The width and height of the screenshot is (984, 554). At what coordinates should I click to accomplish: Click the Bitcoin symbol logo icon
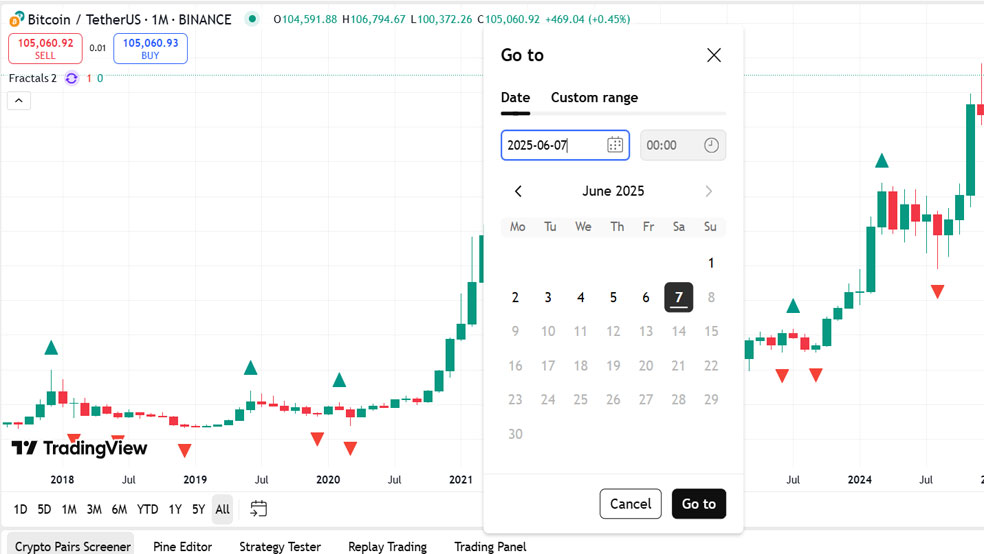[x=16, y=19]
